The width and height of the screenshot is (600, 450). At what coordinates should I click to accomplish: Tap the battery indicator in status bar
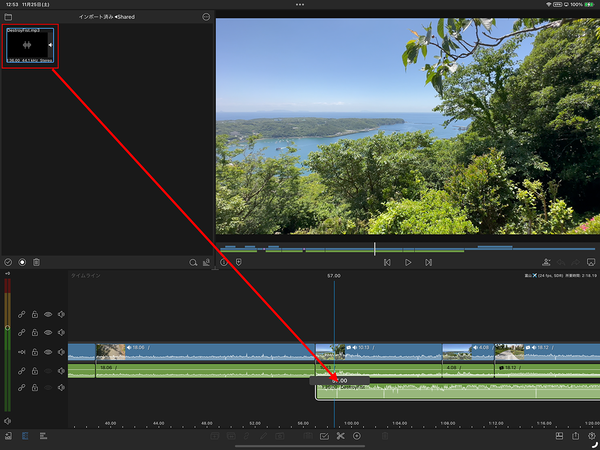589,5
